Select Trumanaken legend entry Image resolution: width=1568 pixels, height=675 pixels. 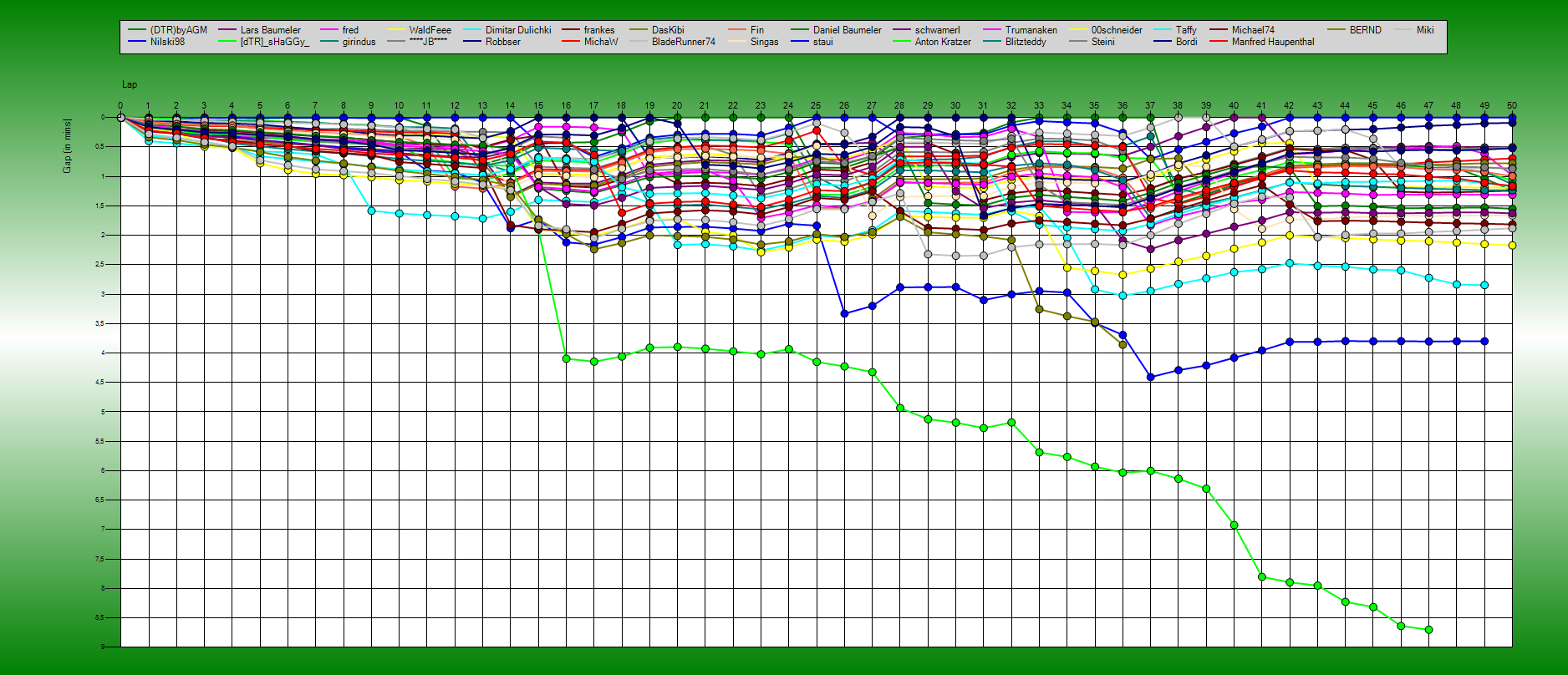coord(1021,30)
